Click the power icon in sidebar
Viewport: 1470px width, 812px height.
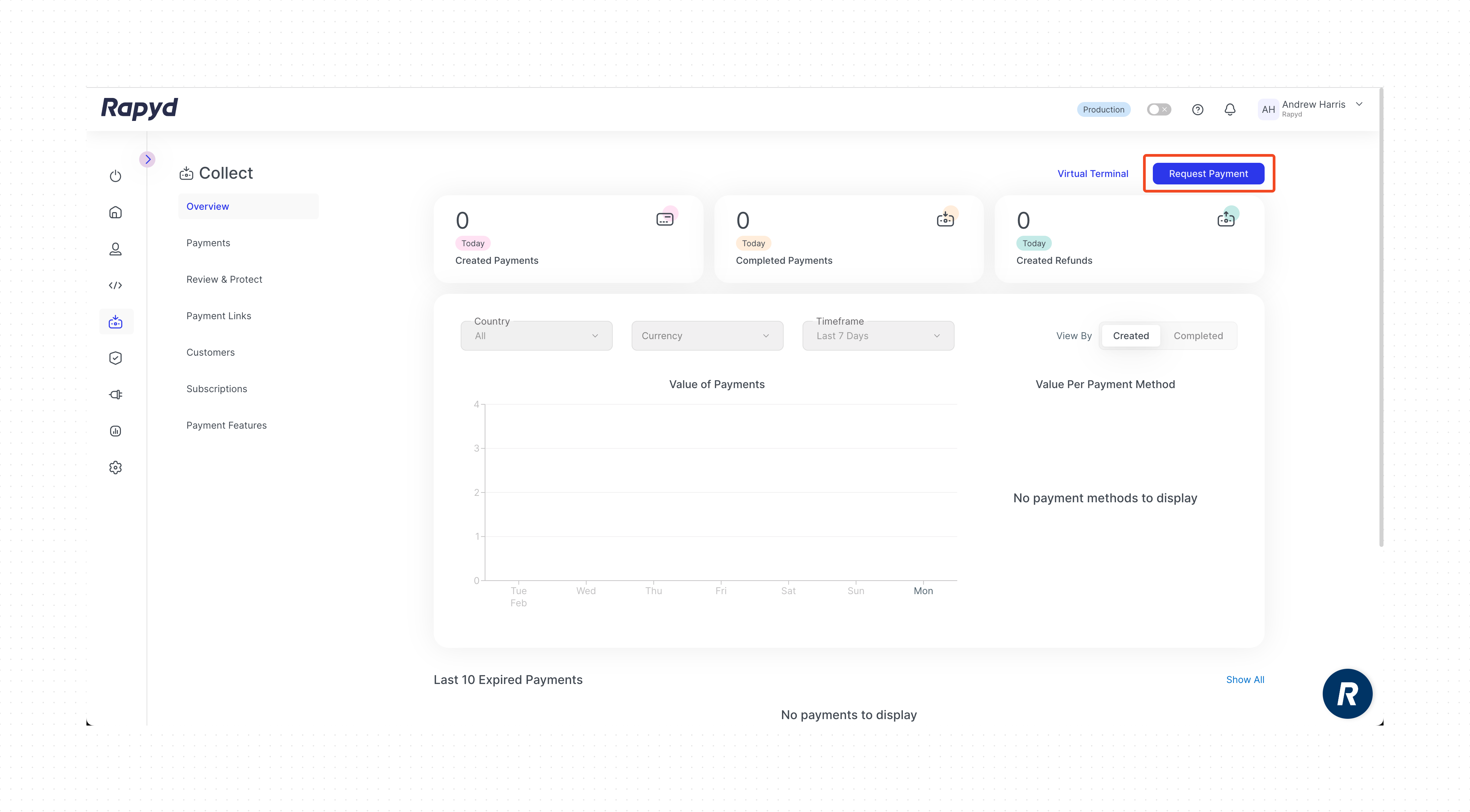click(115, 176)
